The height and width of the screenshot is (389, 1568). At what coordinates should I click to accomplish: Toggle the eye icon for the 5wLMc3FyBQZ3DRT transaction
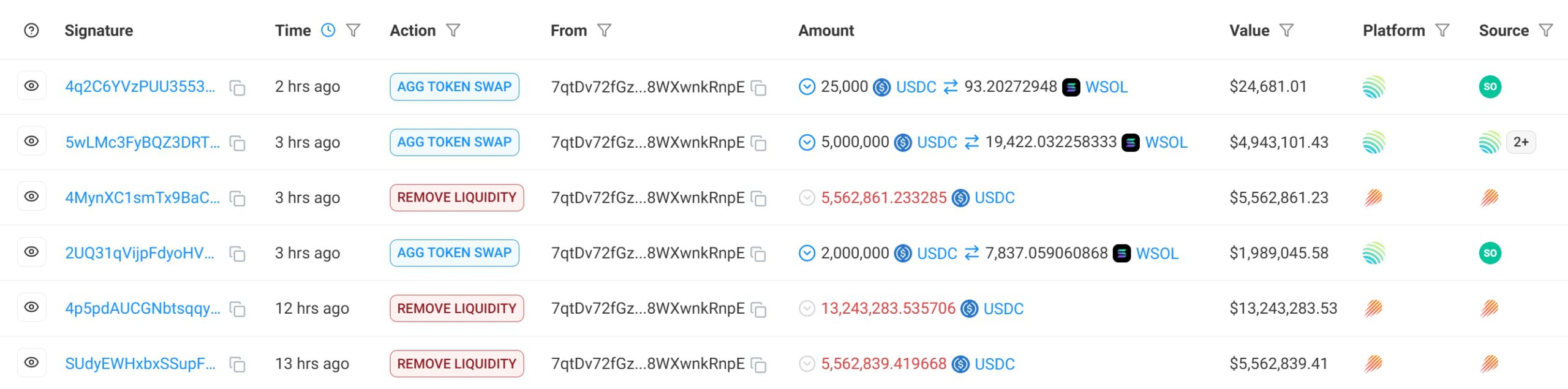tap(31, 142)
